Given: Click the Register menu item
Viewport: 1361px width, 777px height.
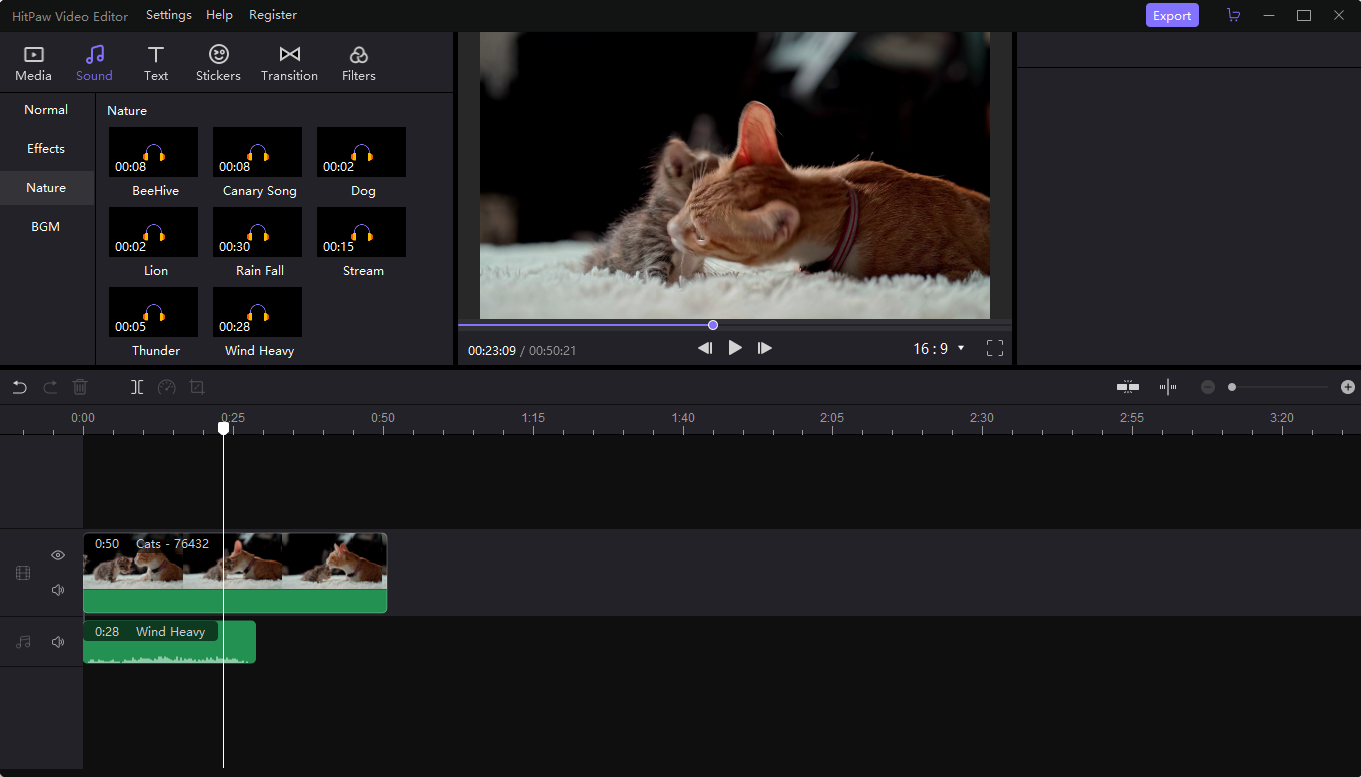Looking at the screenshot, I should pos(273,15).
